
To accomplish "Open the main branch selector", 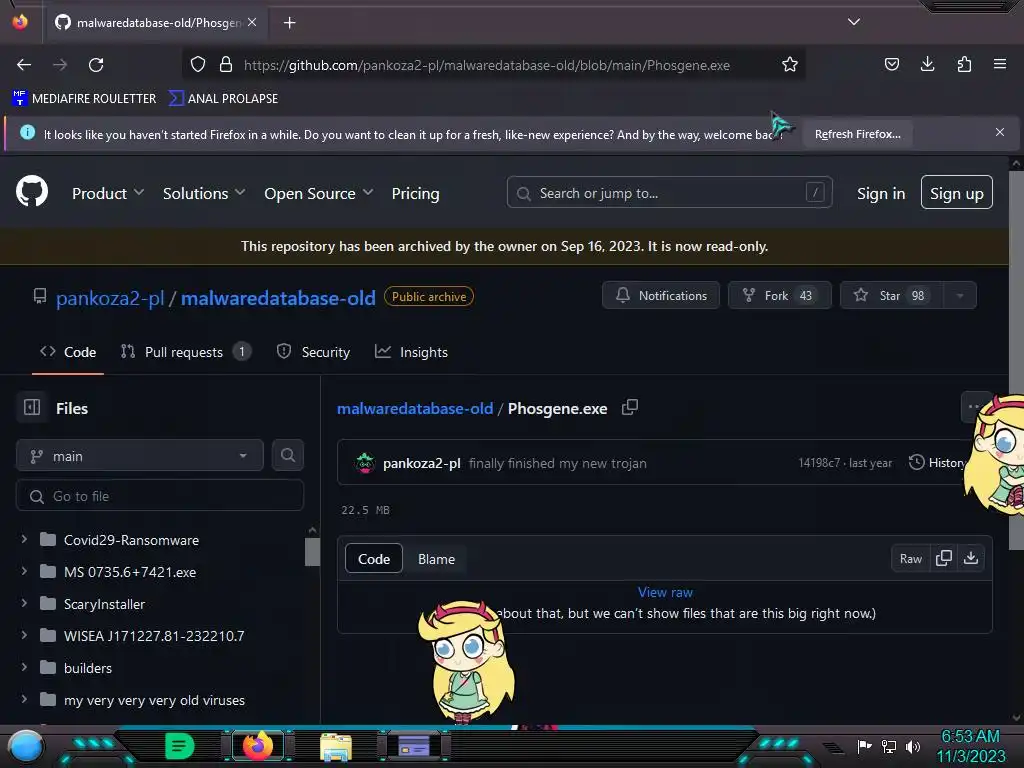I will 140,456.
